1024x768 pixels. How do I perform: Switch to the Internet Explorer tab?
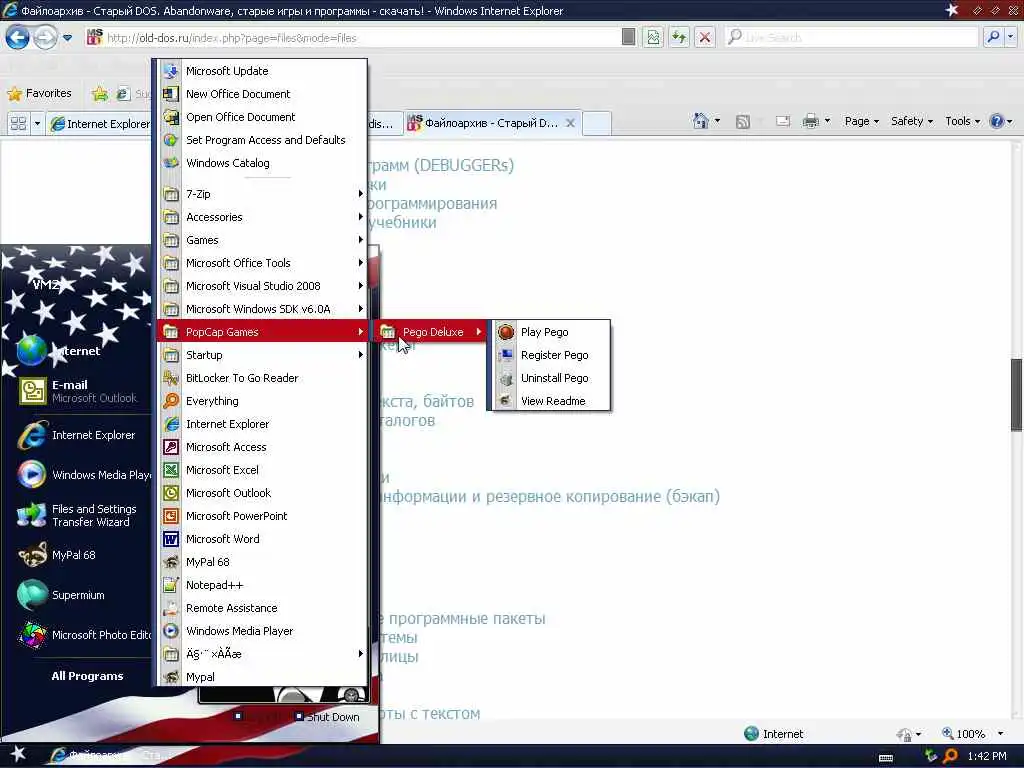99,123
